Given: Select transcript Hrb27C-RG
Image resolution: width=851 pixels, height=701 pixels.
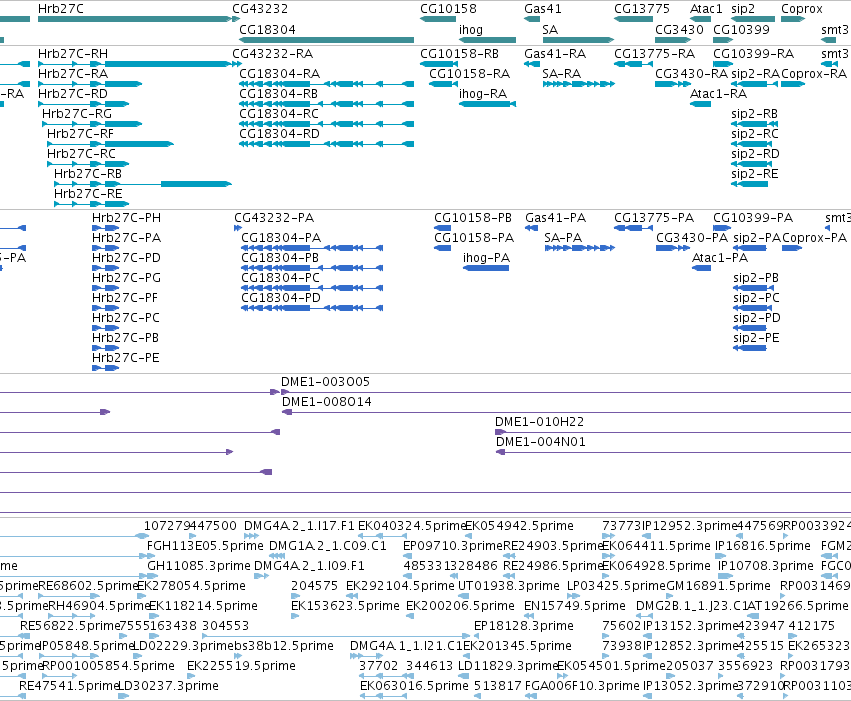Looking at the screenshot, I should (92, 124).
